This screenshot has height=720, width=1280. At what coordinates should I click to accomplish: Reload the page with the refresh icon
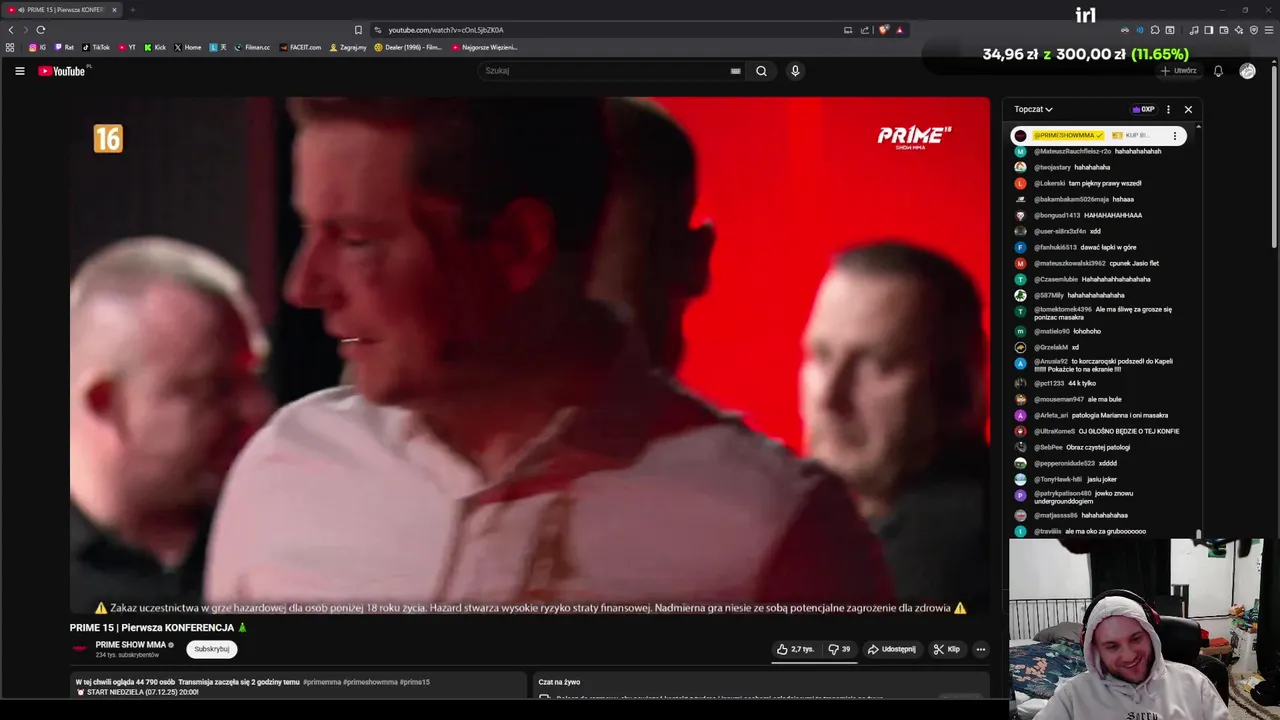41,30
